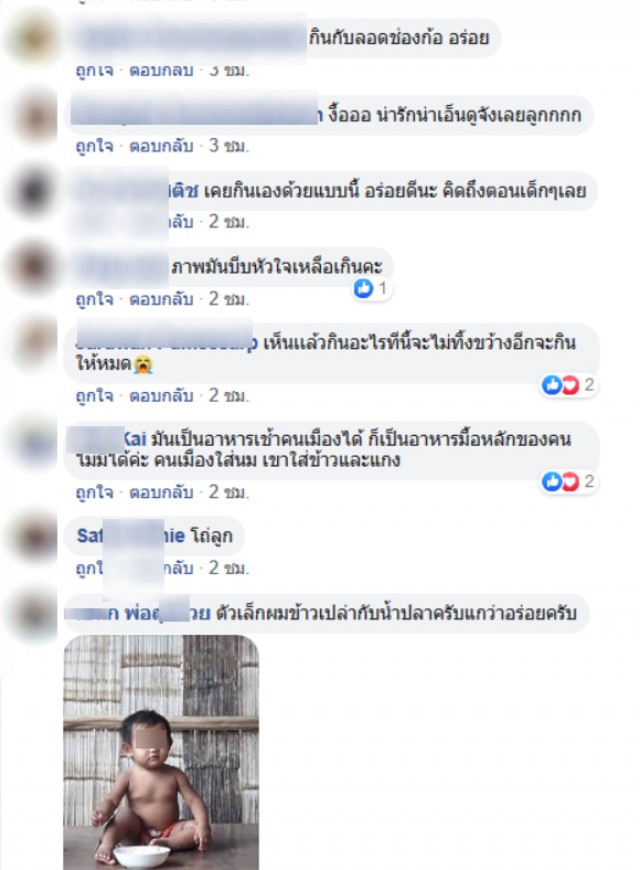The width and height of the screenshot is (640, 870).
Task: Click avatar beside ภาพมันบีบหัวใจ comment
Action: tap(33, 267)
